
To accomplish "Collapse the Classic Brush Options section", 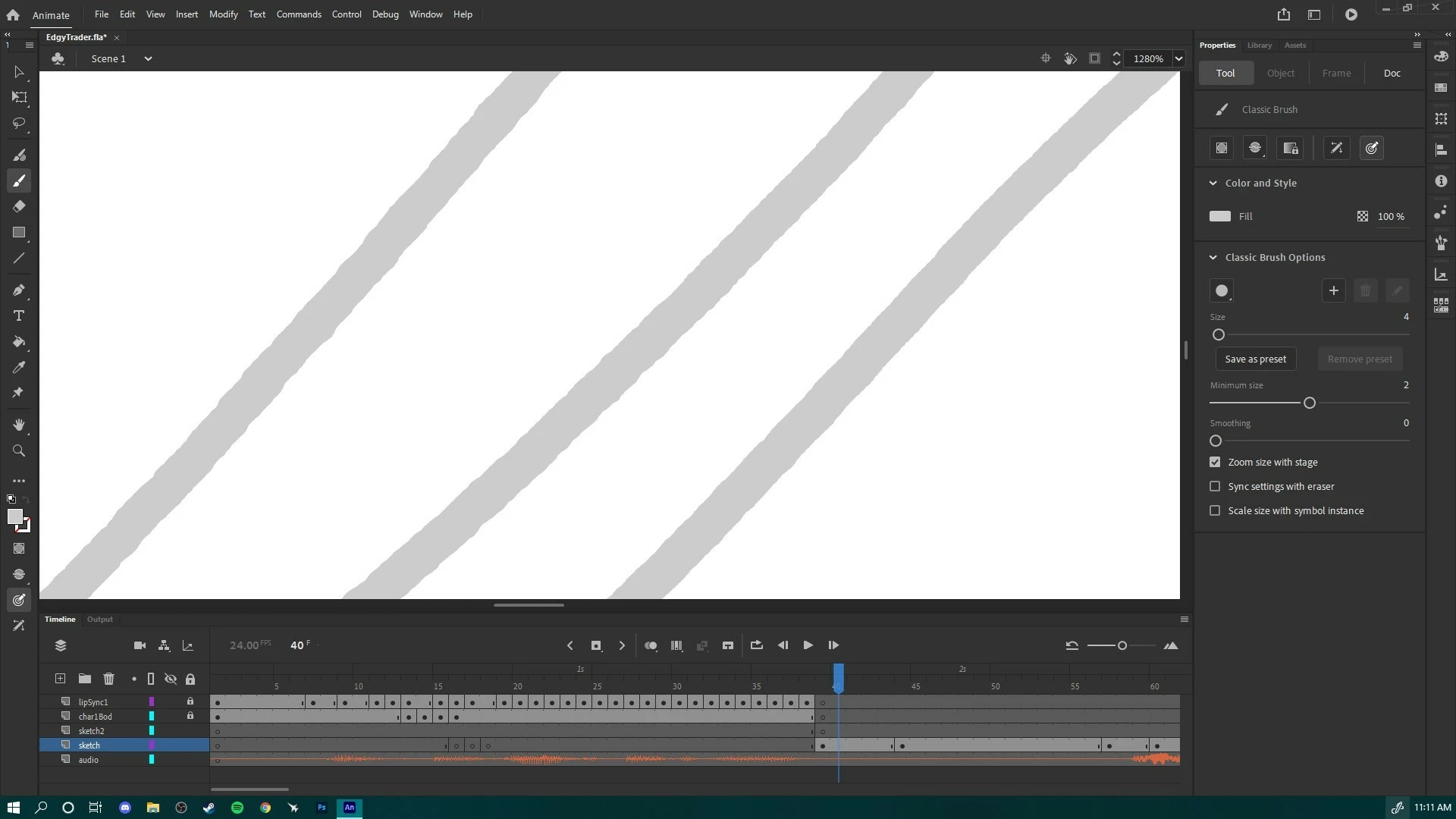I will point(1213,257).
